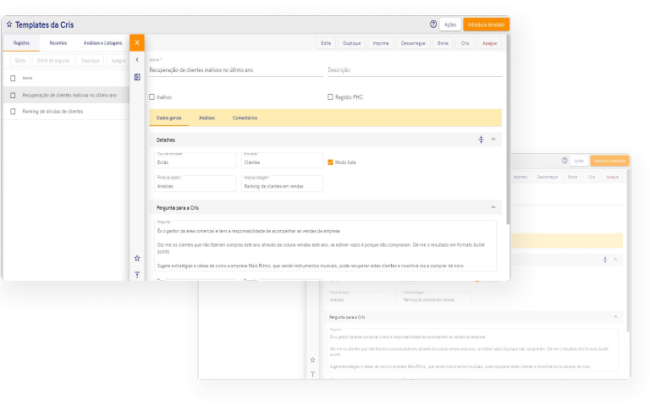This screenshot has height=406, width=650.
Task: Click Descarregue in the background window
Action: click(547, 177)
